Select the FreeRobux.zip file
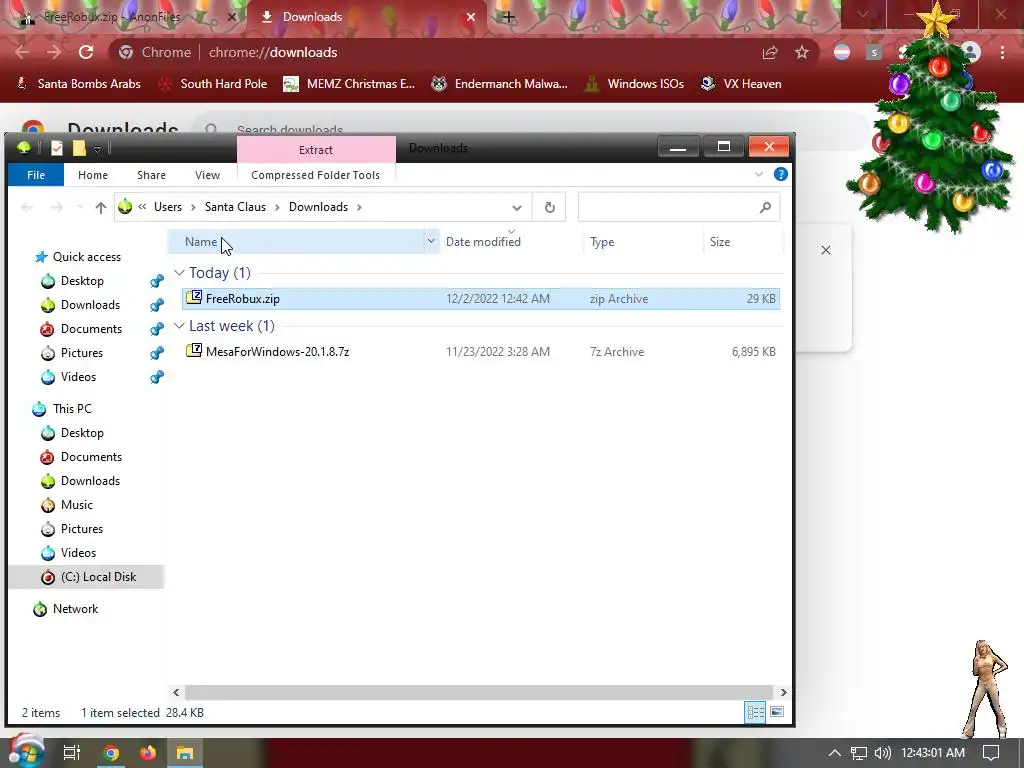Image resolution: width=1024 pixels, height=768 pixels. tap(481, 298)
